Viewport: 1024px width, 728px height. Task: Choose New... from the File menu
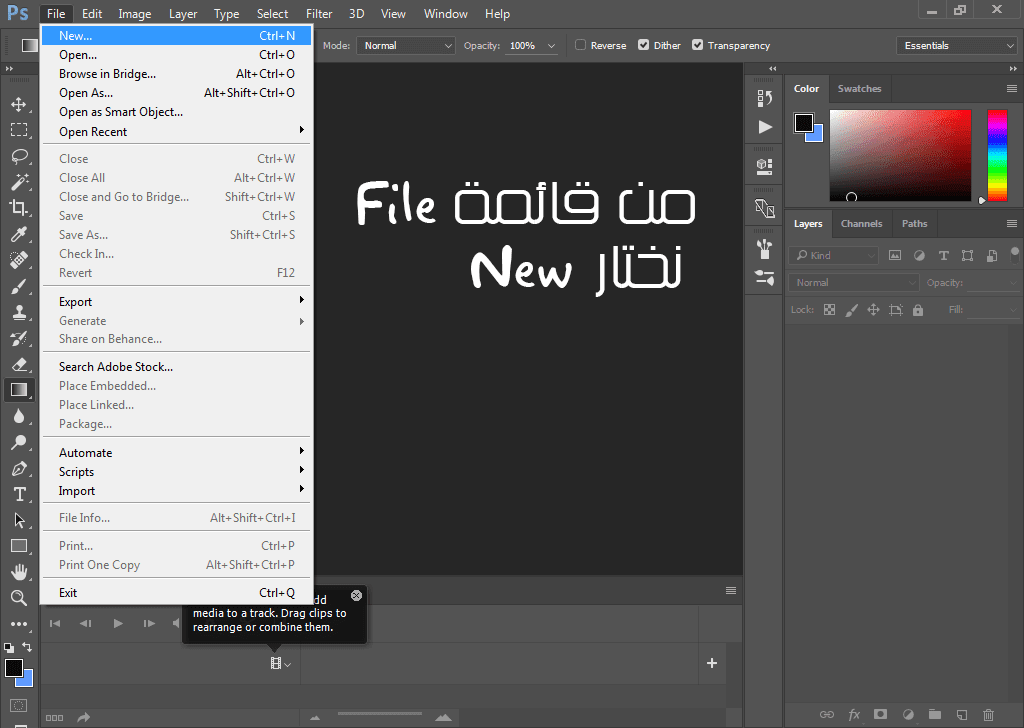pyautogui.click(x=177, y=35)
